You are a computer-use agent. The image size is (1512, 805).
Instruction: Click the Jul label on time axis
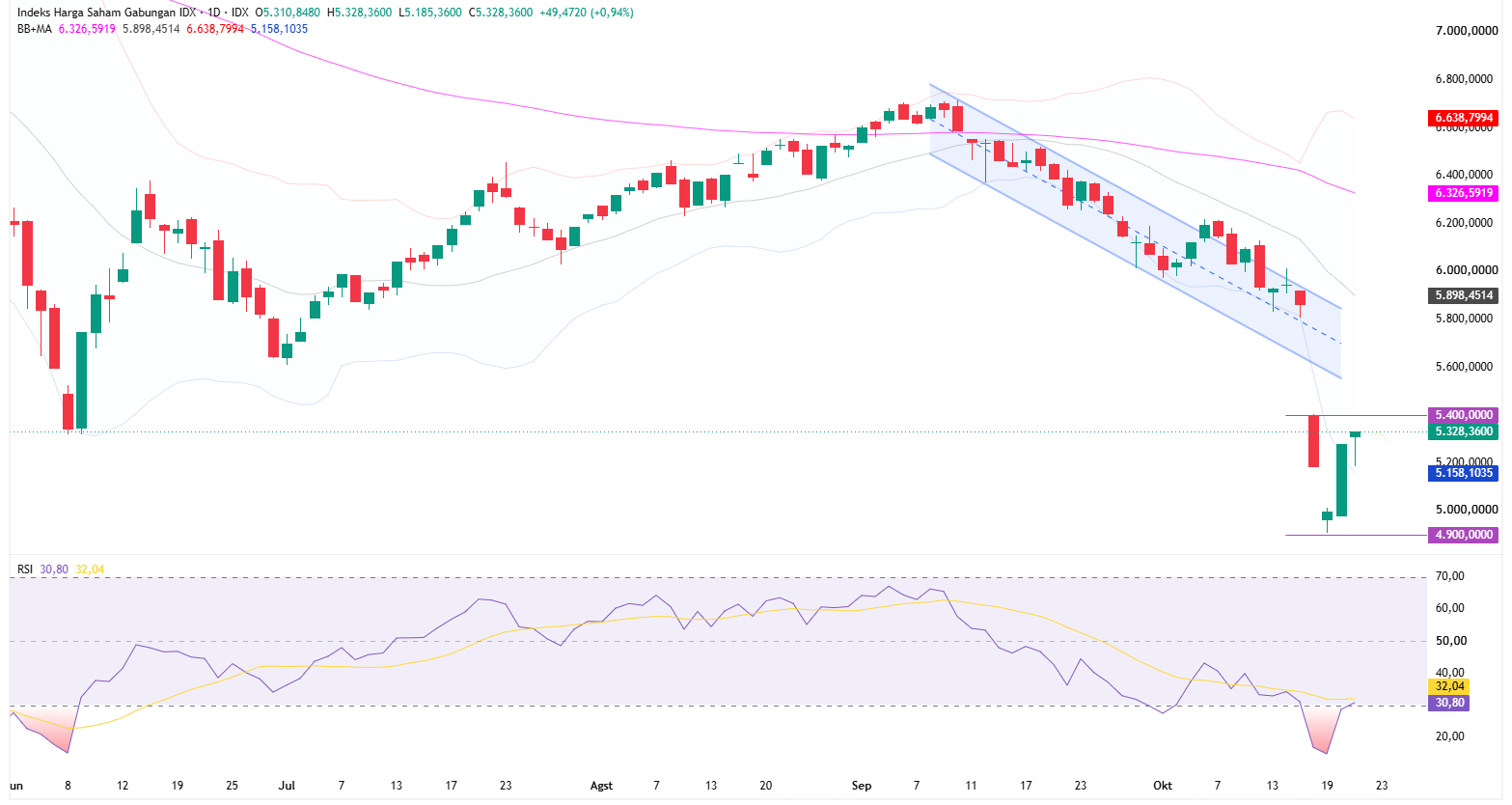(x=287, y=786)
